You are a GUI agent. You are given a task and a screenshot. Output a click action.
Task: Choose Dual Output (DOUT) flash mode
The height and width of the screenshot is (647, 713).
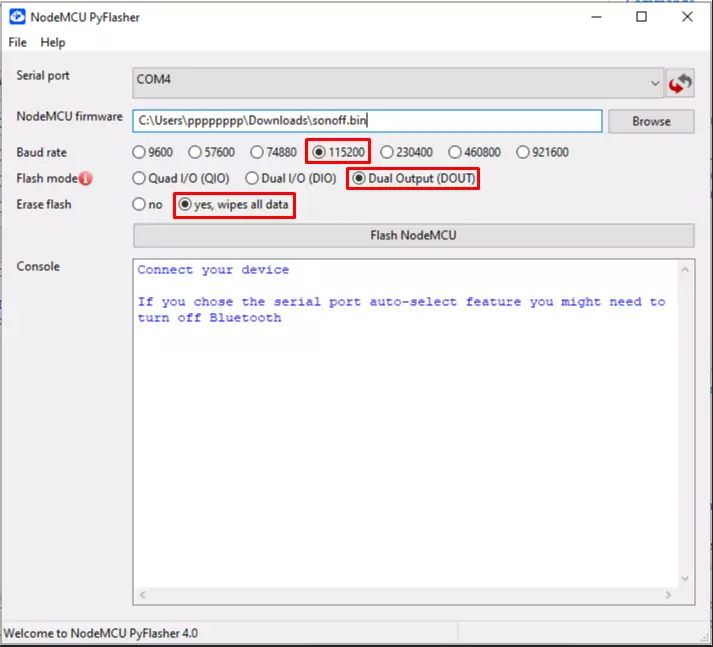pos(413,178)
